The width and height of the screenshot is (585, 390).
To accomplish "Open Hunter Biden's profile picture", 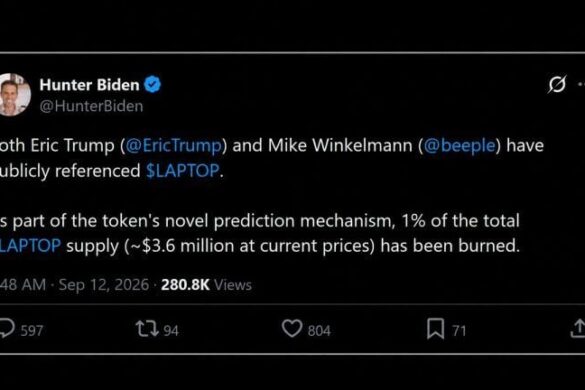I will [x=14, y=94].
